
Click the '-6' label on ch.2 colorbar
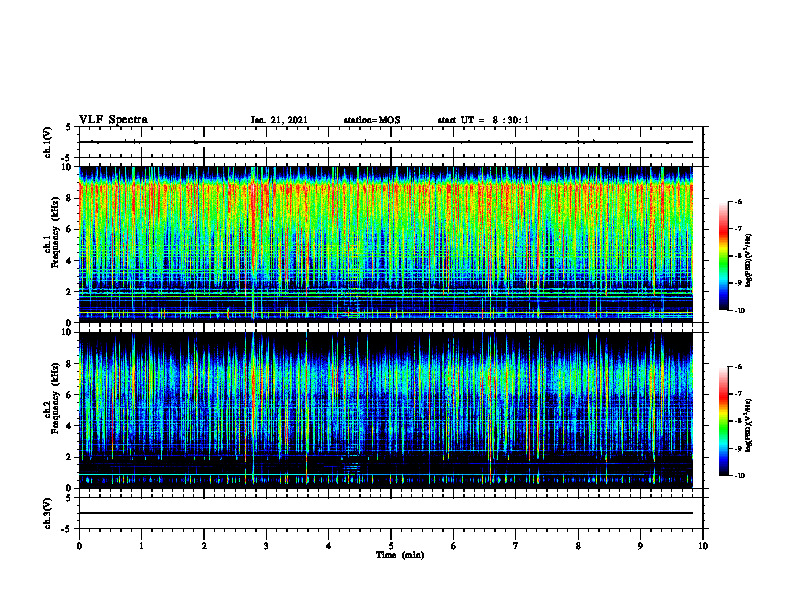pyautogui.click(x=738, y=367)
